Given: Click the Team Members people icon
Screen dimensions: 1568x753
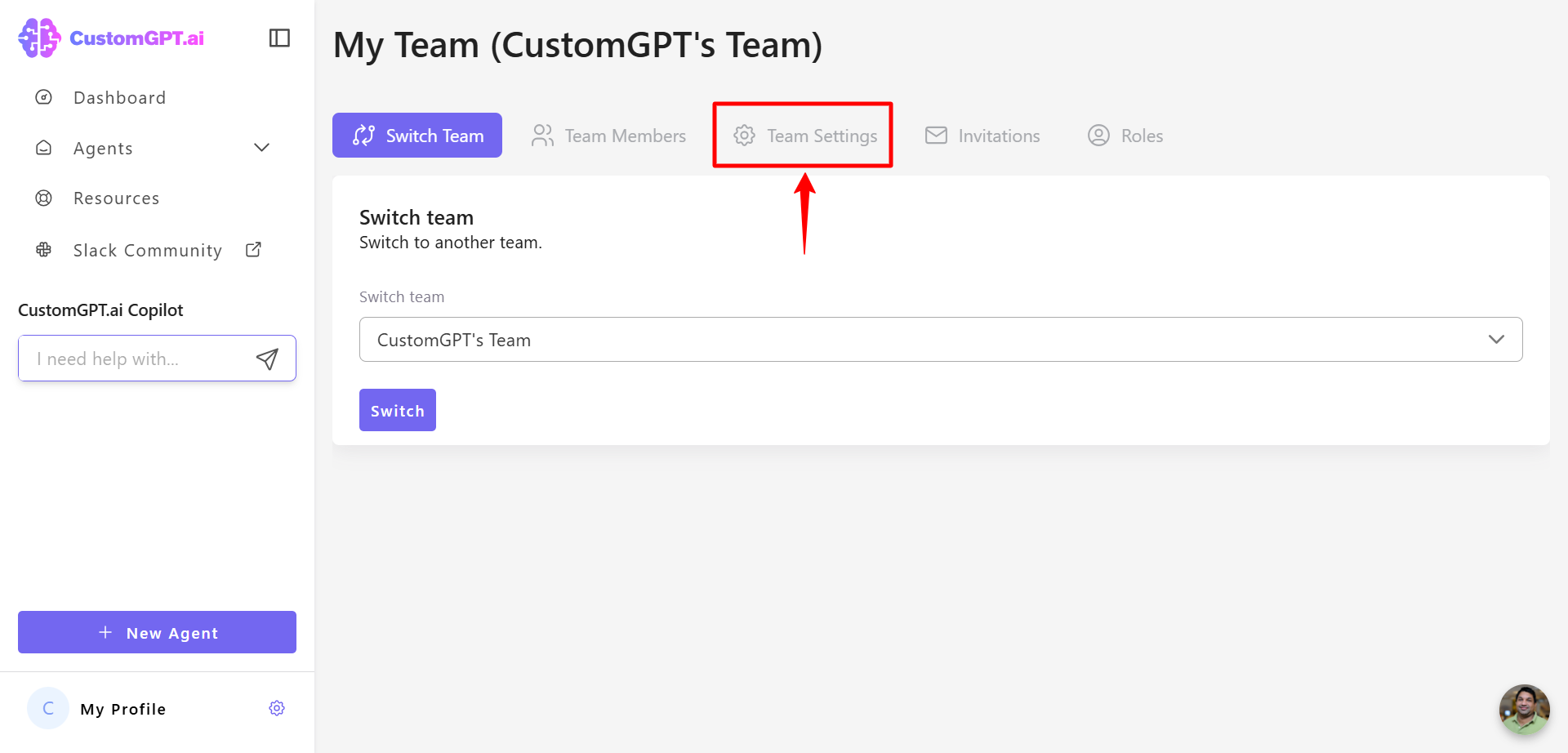Looking at the screenshot, I should click(x=542, y=136).
